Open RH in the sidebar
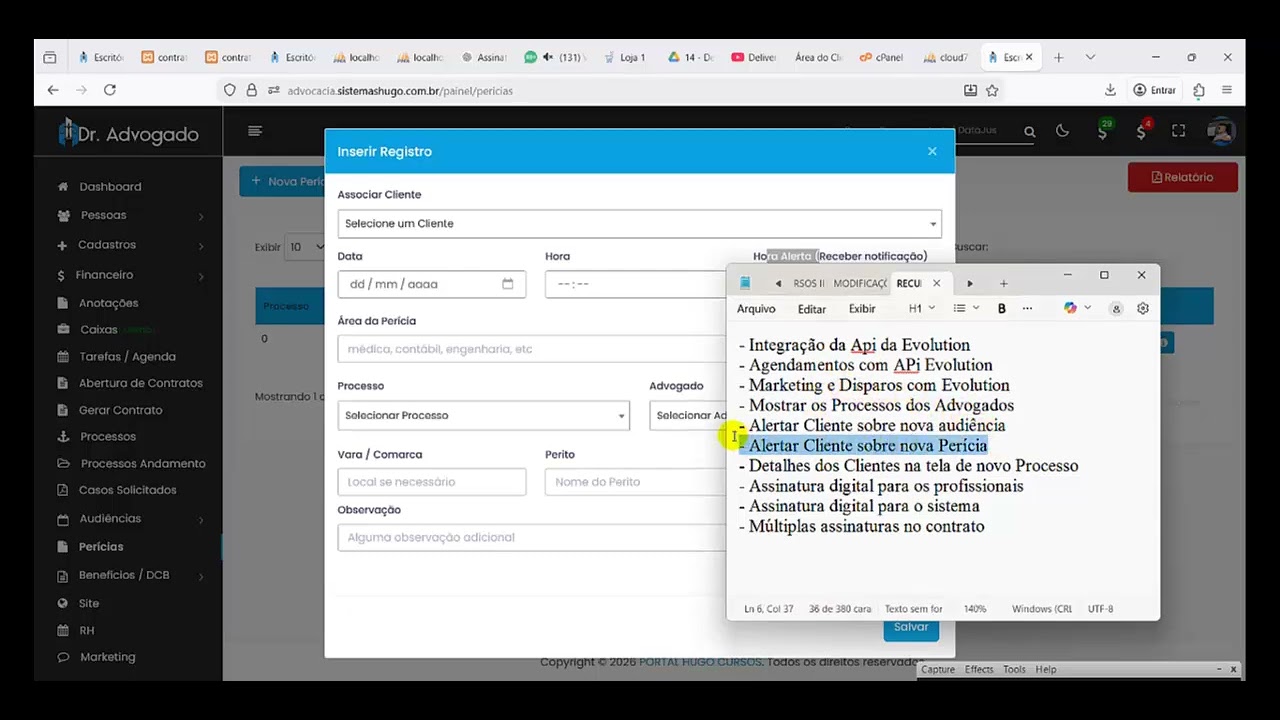This screenshot has height=720, width=1280. click(86, 631)
